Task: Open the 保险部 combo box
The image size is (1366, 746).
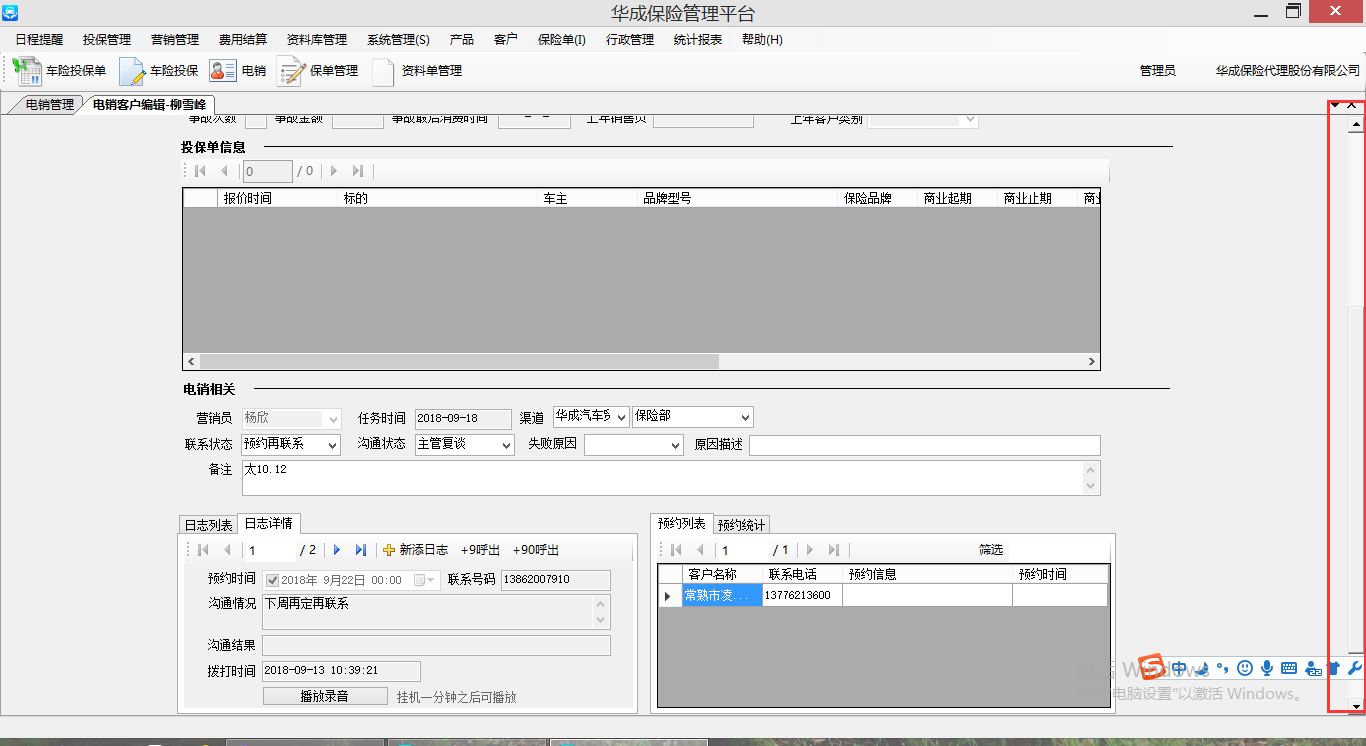Action: (745, 417)
